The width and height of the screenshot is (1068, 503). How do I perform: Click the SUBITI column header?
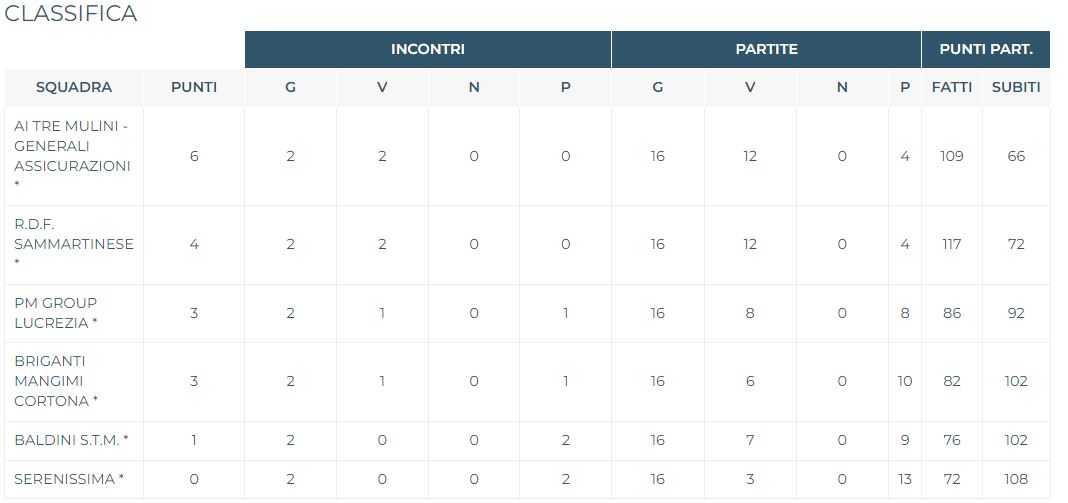1016,87
